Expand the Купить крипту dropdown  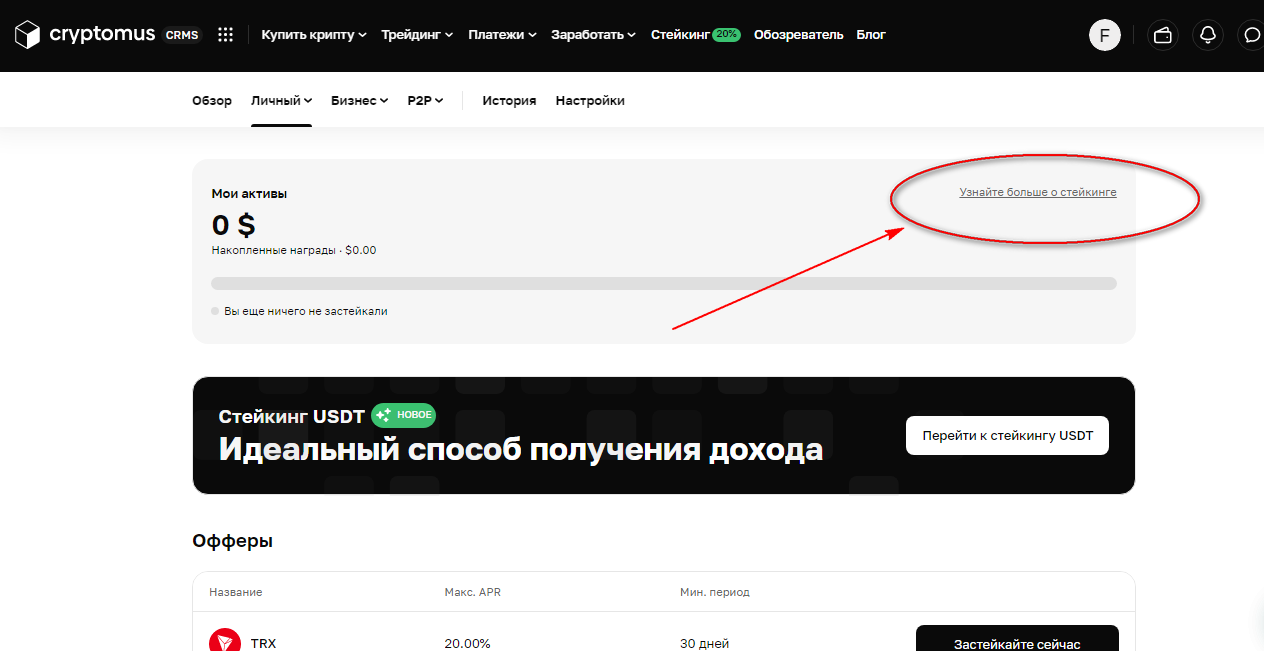click(314, 35)
